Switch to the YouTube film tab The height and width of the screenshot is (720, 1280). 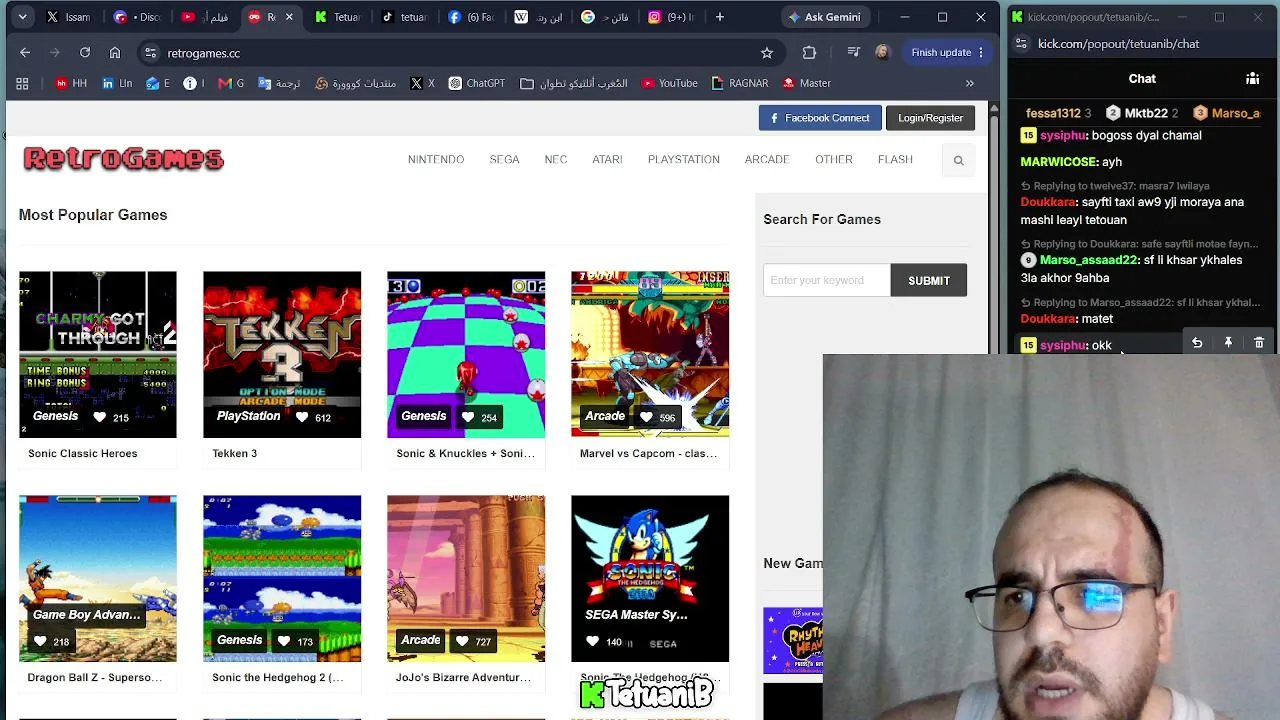pyautogui.click(x=205, y=17)
